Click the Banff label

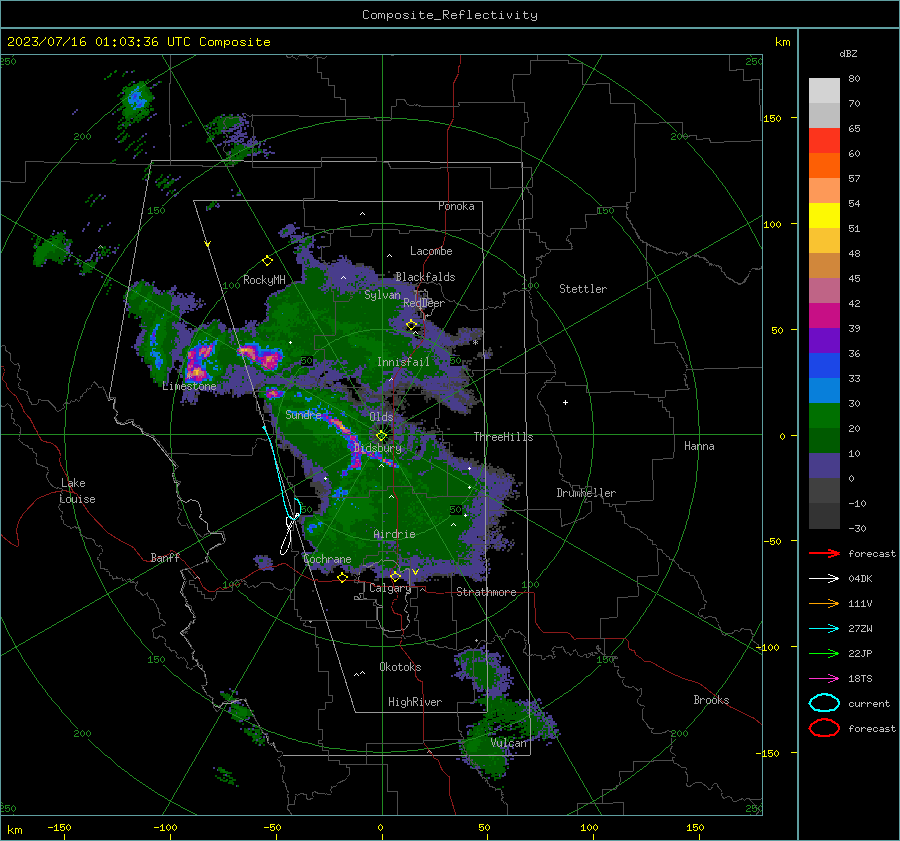click(165, 558)
